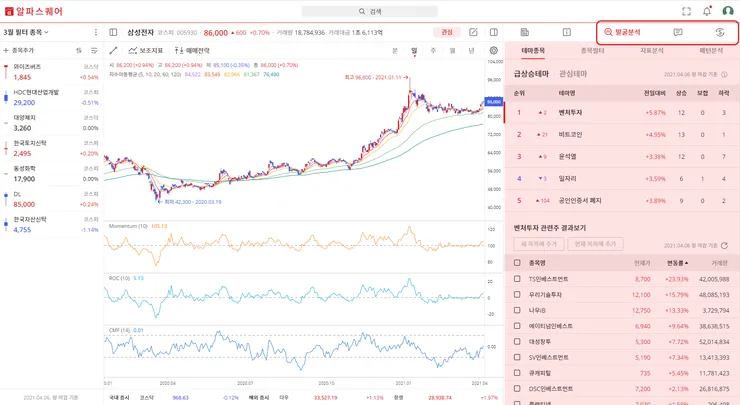
Task: Select the line drawing tool
Action: 113,50
